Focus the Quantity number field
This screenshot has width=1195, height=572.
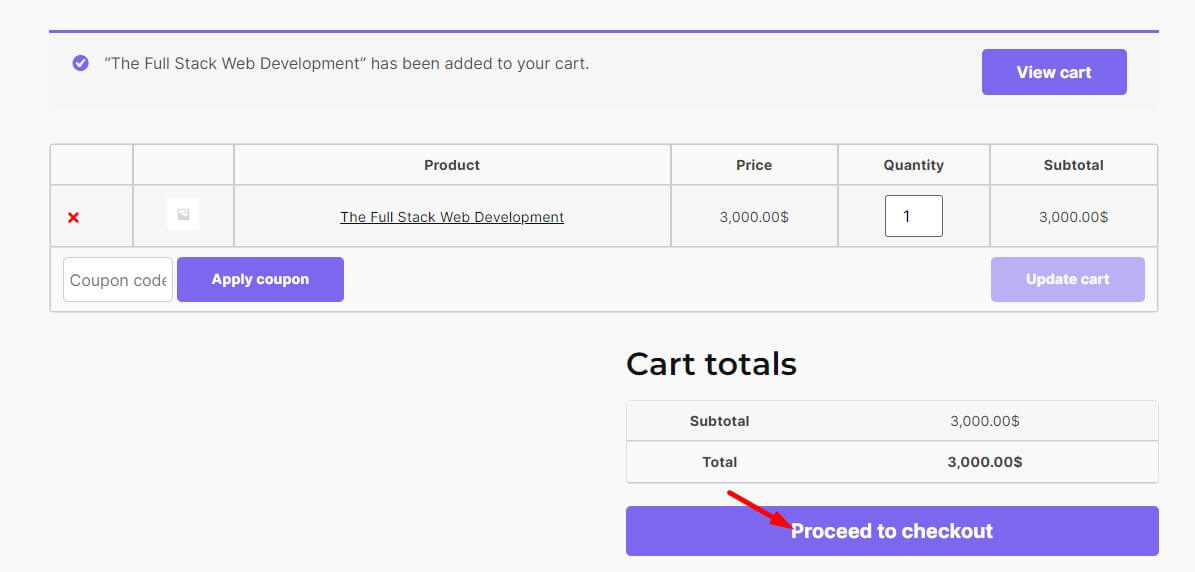click(913, 216)
